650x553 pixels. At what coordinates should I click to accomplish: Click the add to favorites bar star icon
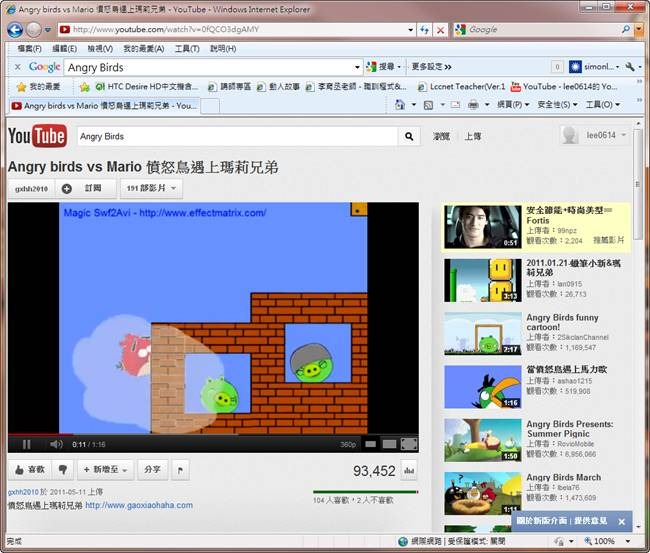pyautogui.click(x=85, y=87)
